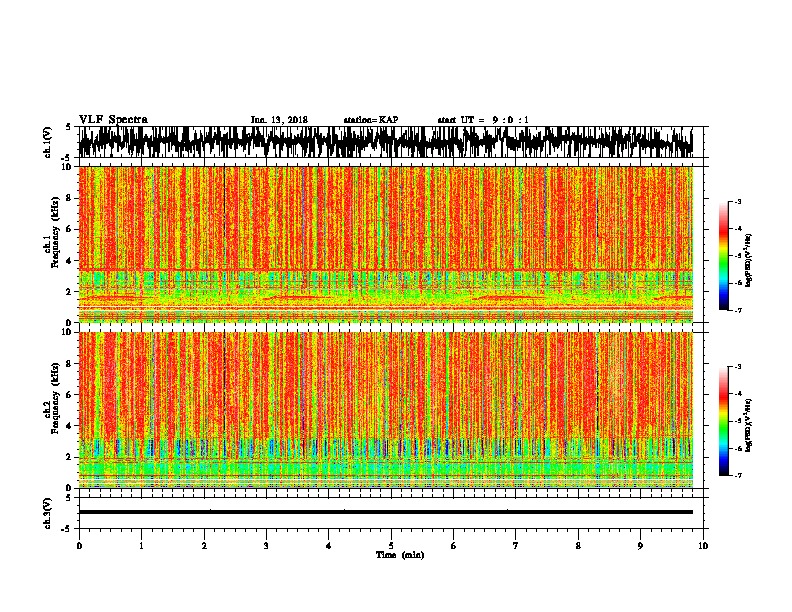The image size is (792, 612).
Task: Click the "Time (min)" axis title
Action: (x=400, y=555)
